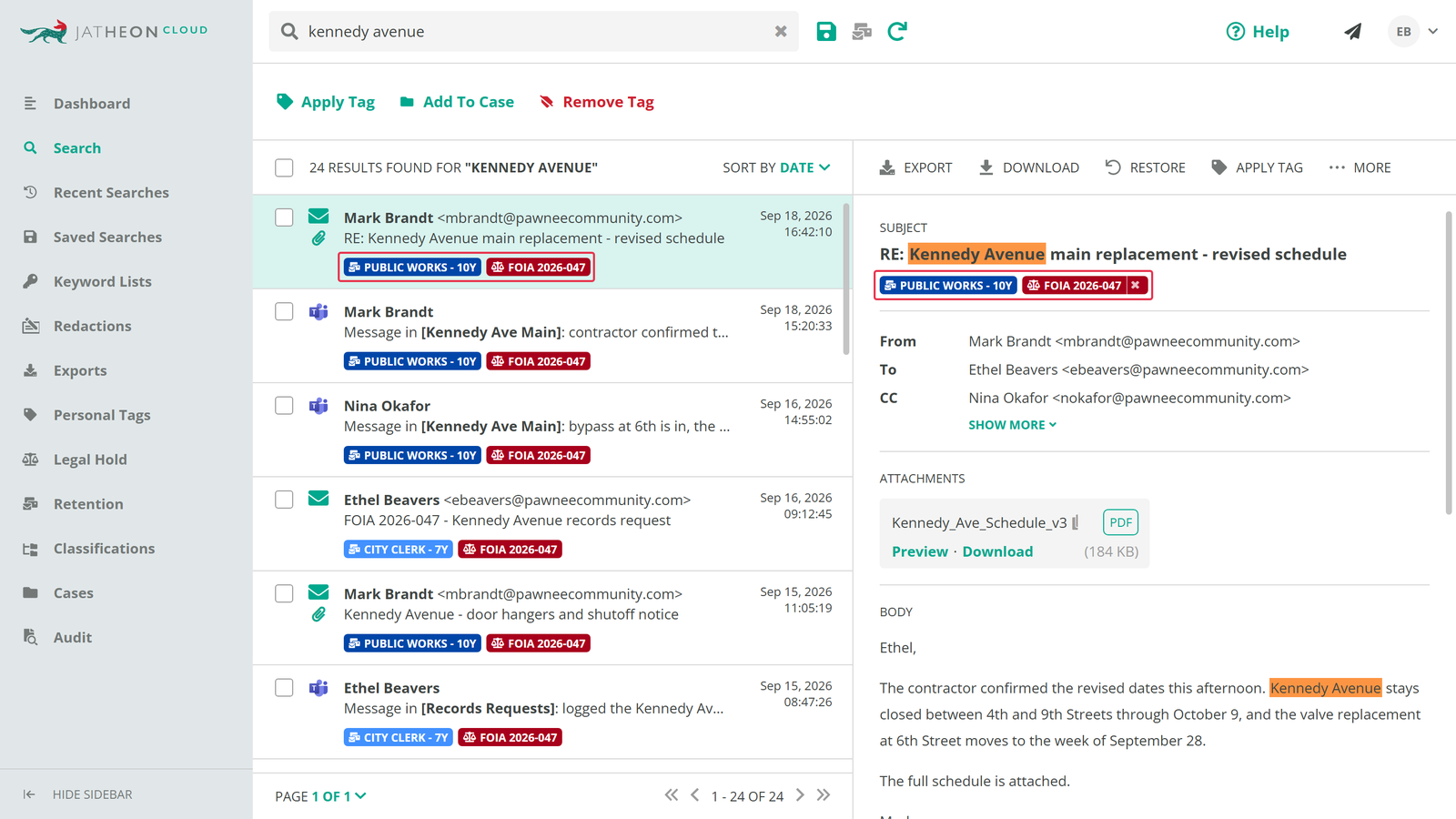Open the icon between save and refresh

tap(862, 32)
